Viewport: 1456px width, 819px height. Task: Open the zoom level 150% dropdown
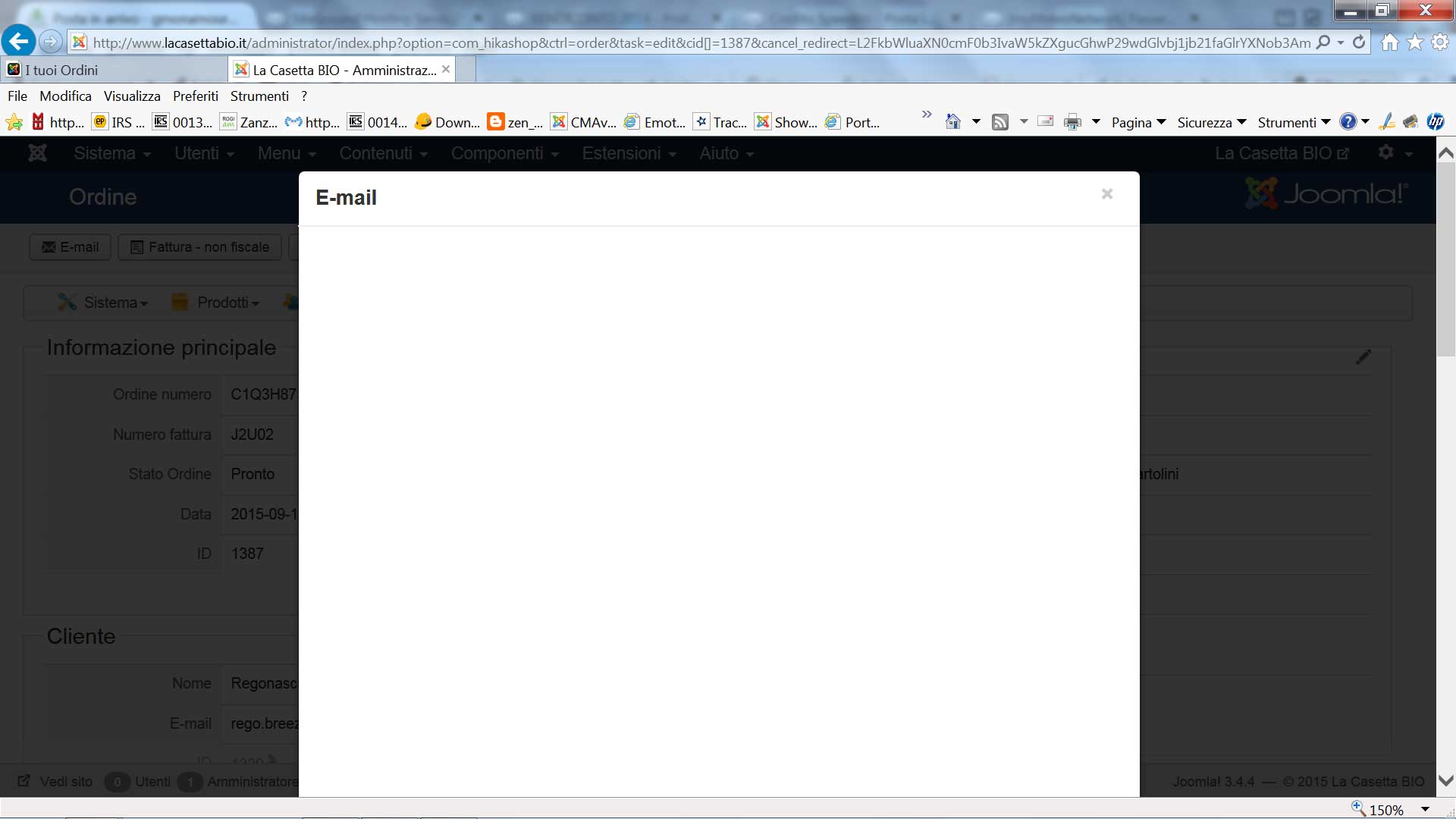coord(1425,809)
